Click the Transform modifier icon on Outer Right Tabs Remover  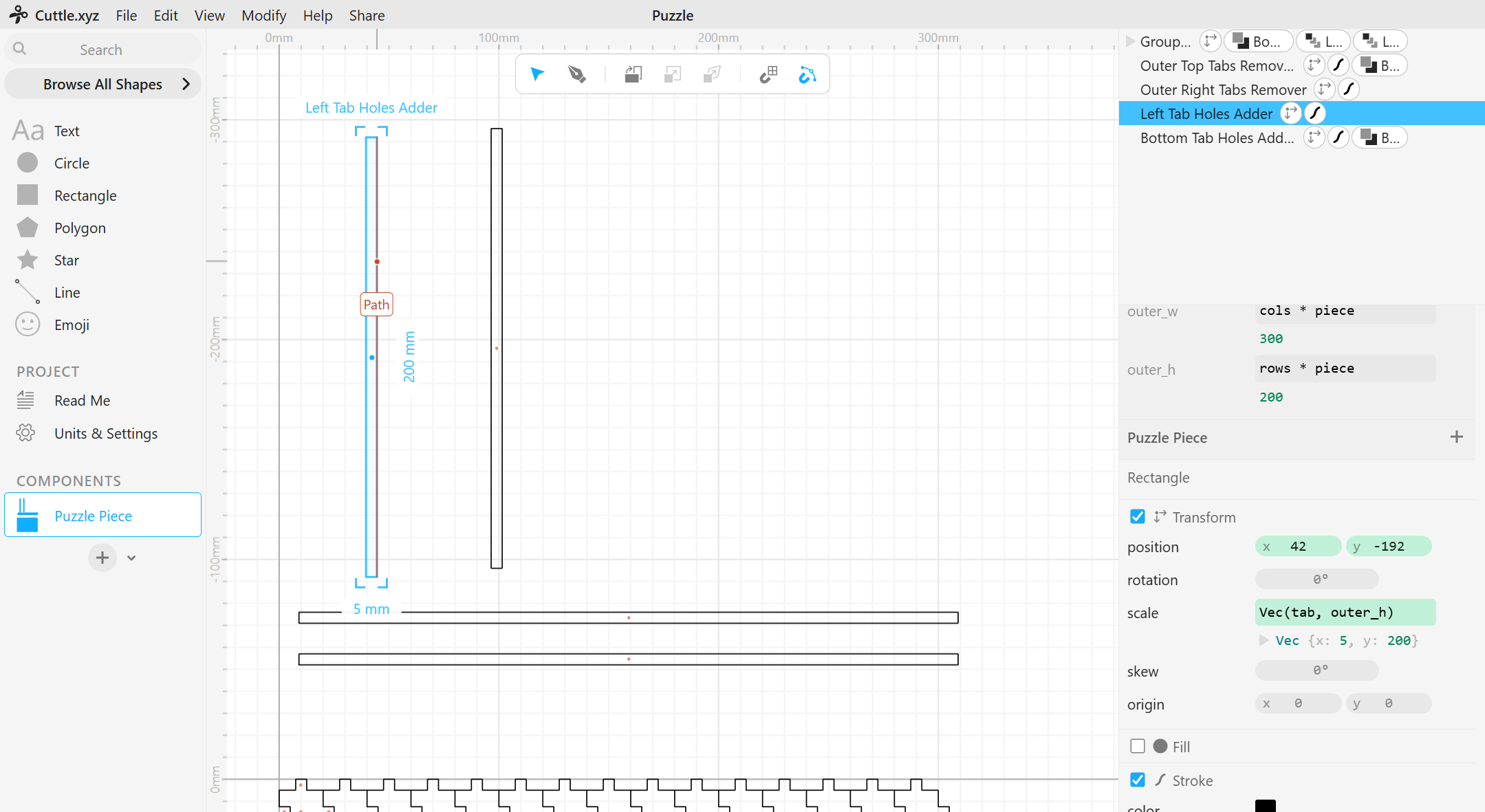tap(1324, 89)
